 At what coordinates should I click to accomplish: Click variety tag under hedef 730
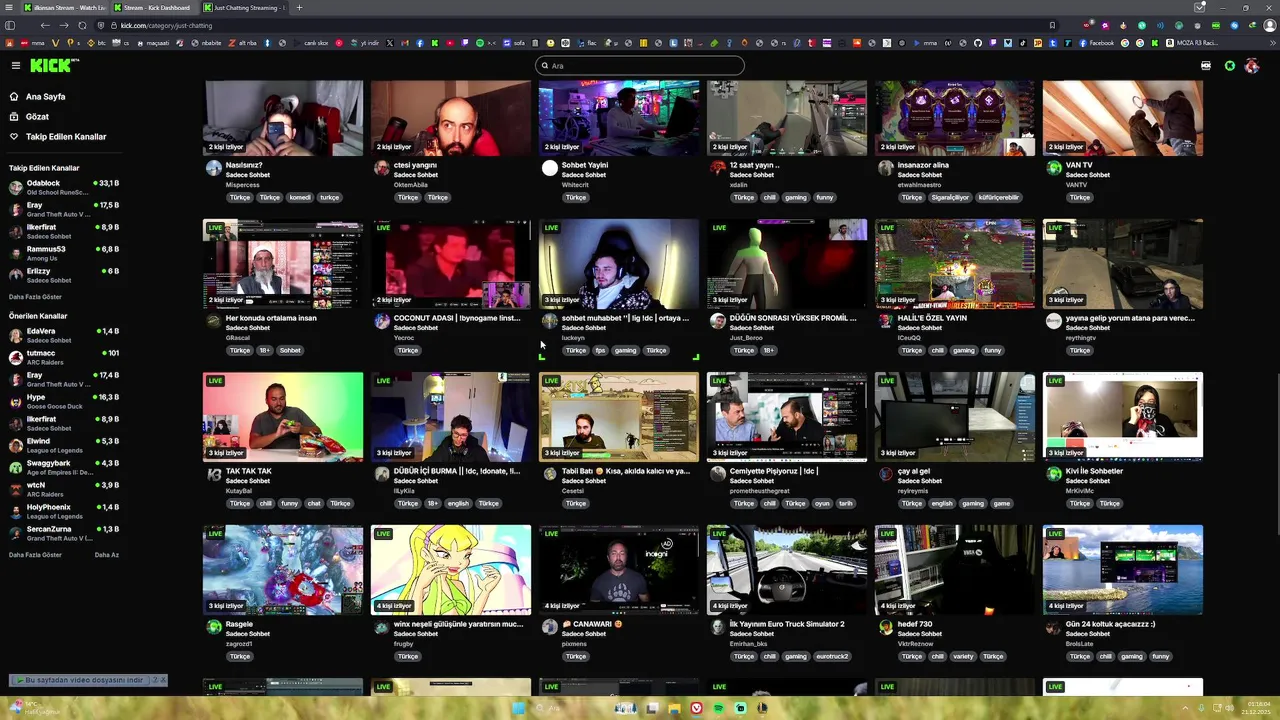[x=963, y=657]
